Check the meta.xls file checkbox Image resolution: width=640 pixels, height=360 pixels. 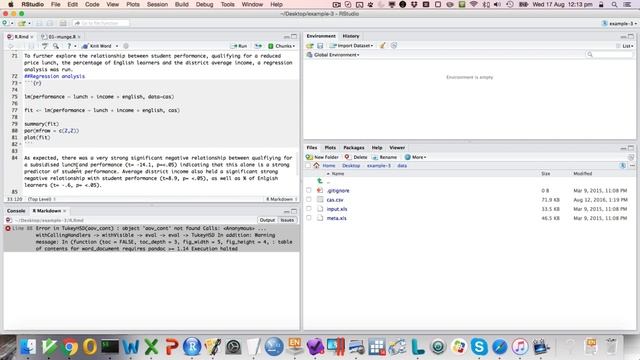pos(309,218)
